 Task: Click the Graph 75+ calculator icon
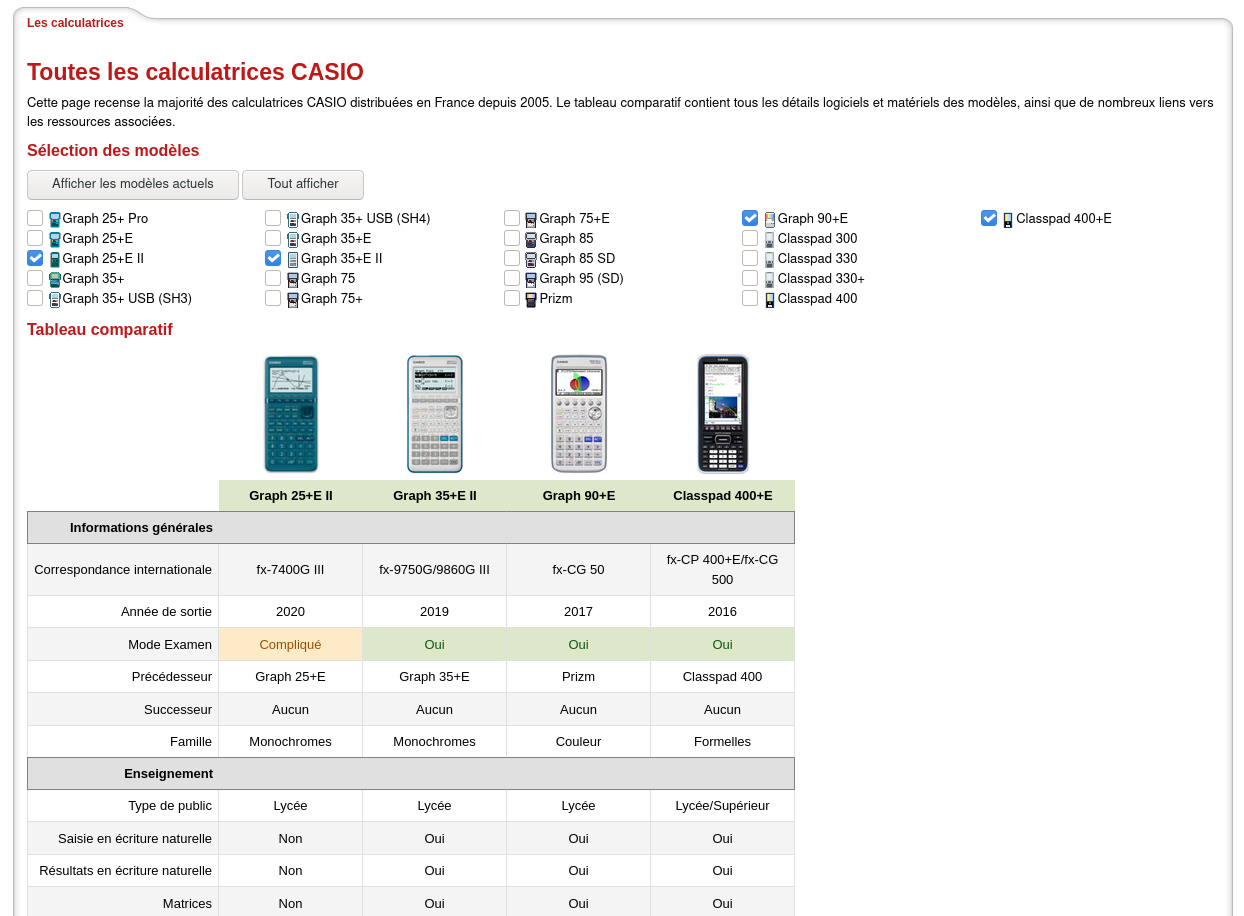click(x=293, y=299)
